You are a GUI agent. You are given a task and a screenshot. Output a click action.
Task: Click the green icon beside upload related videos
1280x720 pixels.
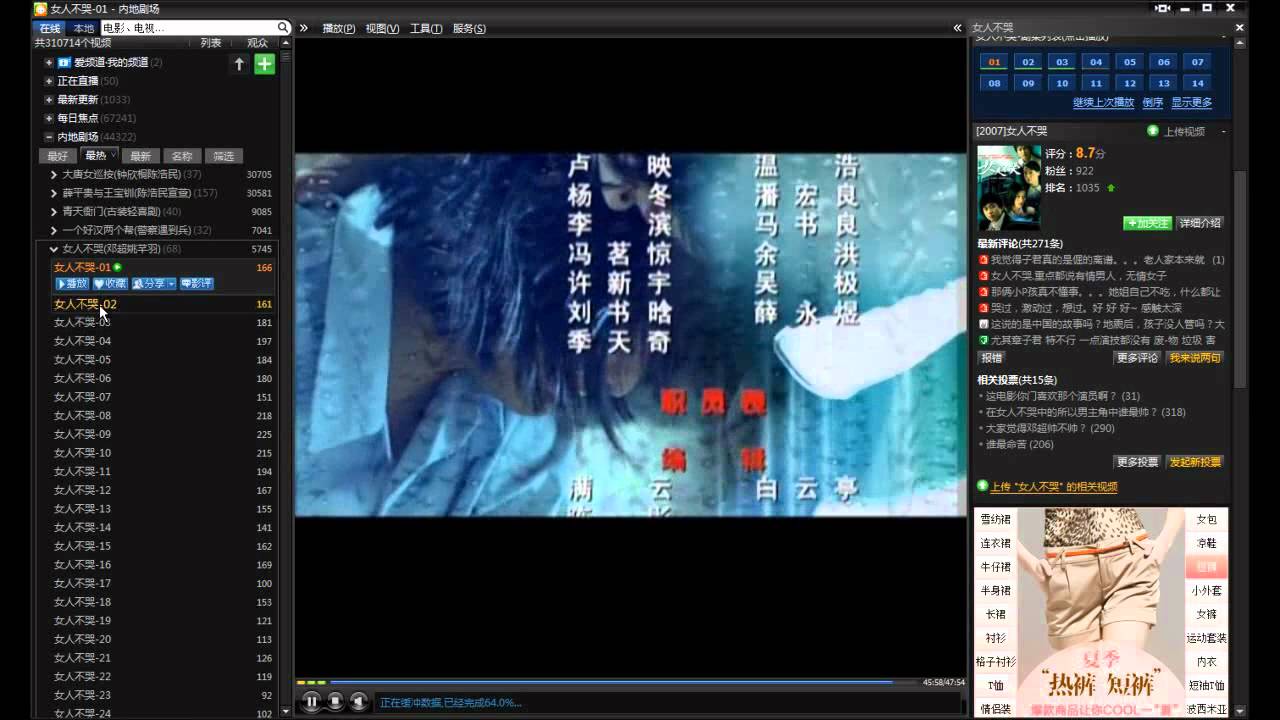(982, 486)
